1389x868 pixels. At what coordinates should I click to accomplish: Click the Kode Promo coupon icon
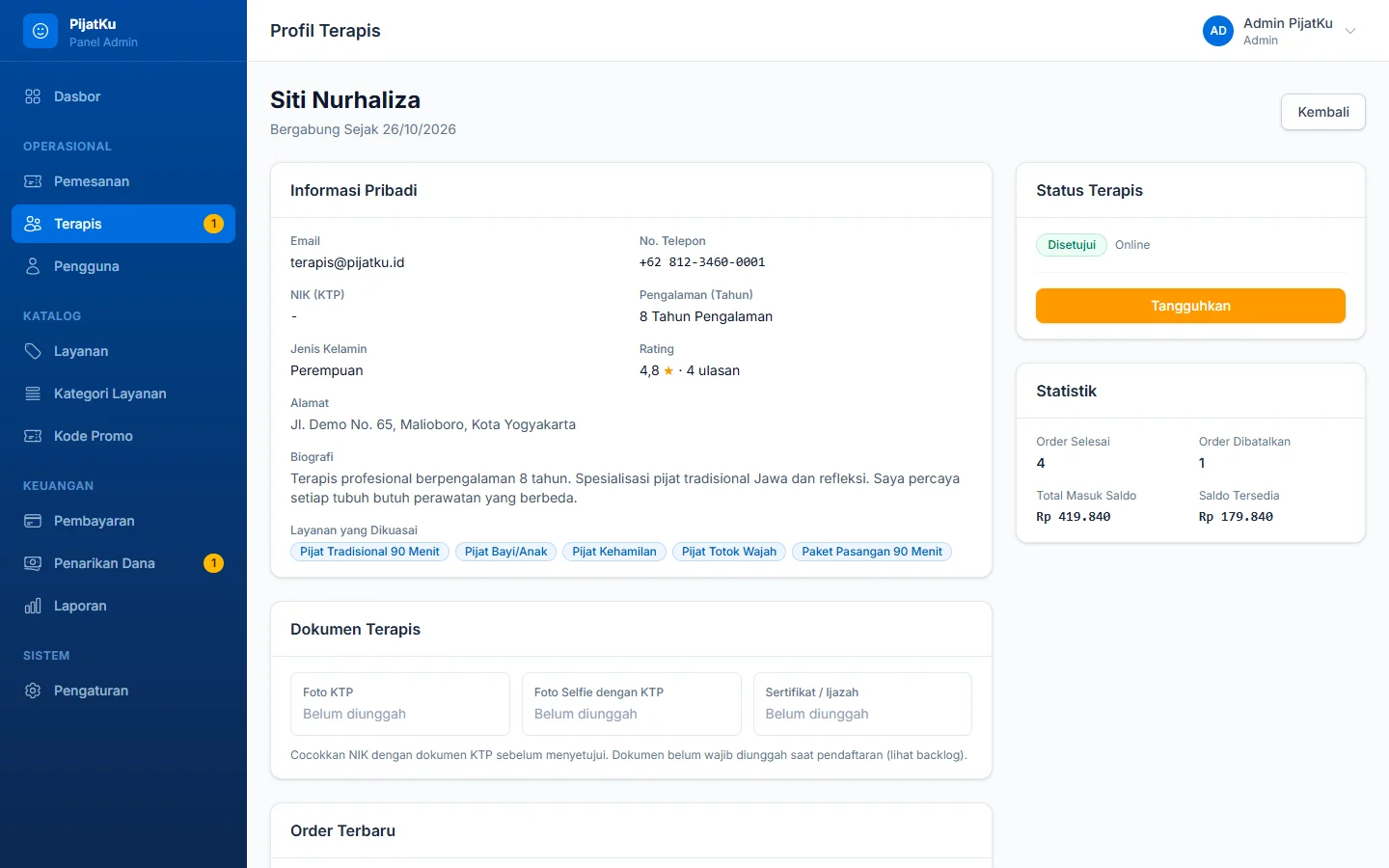click(33, 436)
